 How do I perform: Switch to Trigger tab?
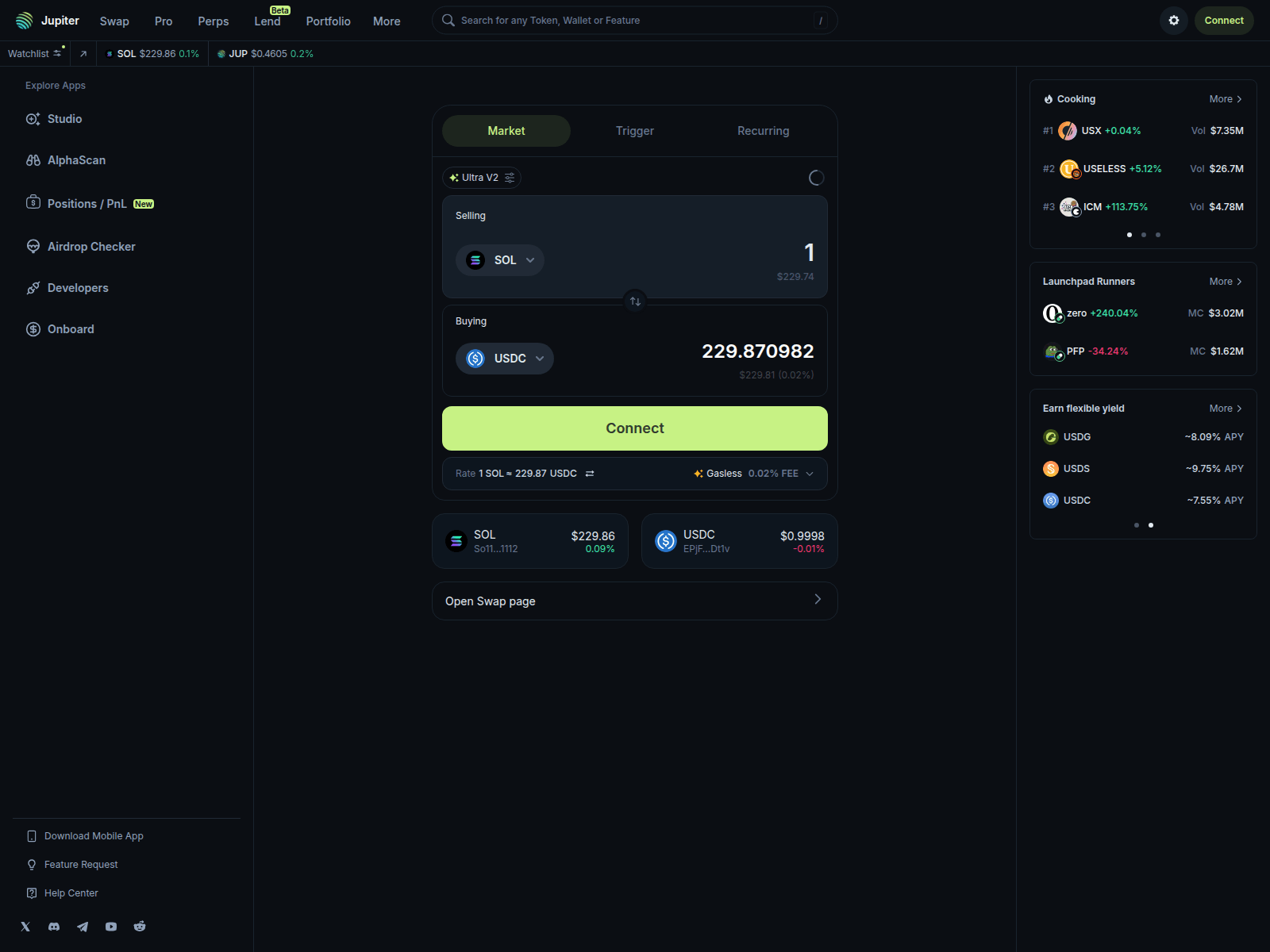(635, 131)
